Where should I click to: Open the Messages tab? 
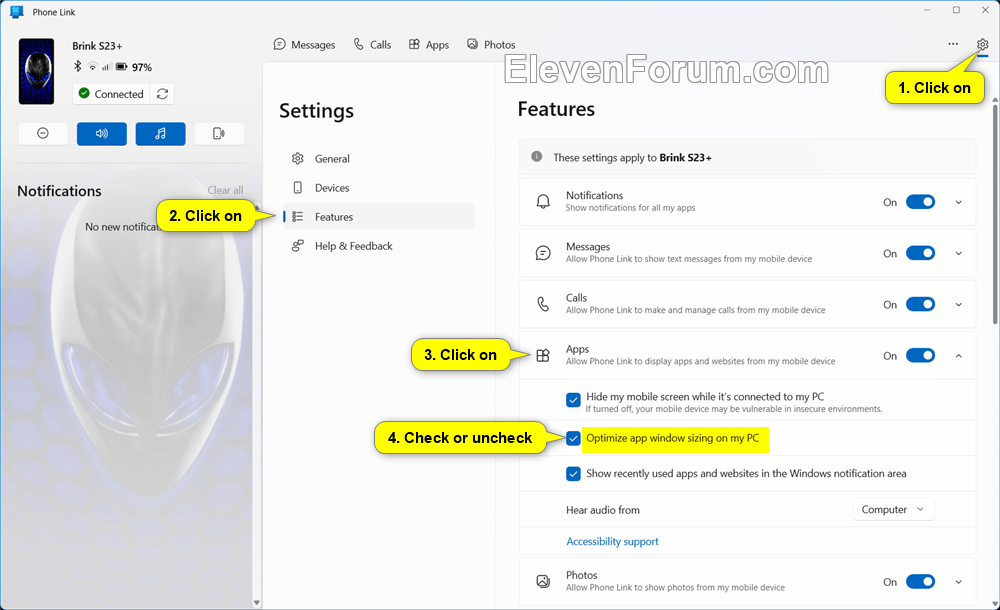(x=304, y=45)
